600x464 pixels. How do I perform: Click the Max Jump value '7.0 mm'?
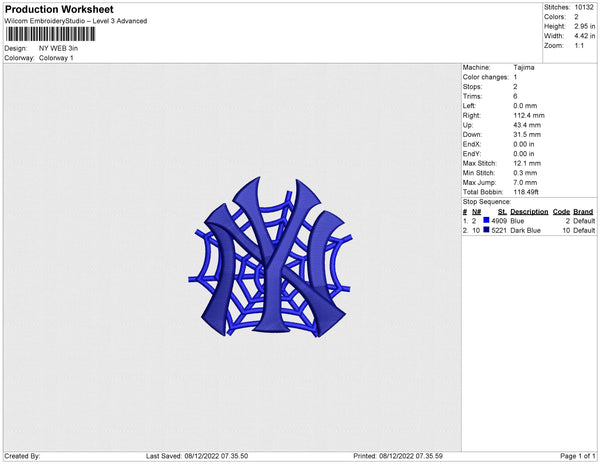click(525, 182)
